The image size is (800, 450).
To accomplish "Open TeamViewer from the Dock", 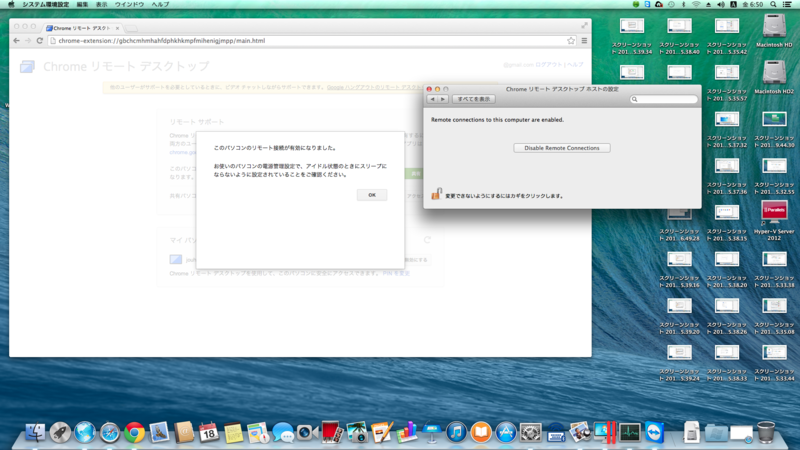I will click(x=654, y=432).
